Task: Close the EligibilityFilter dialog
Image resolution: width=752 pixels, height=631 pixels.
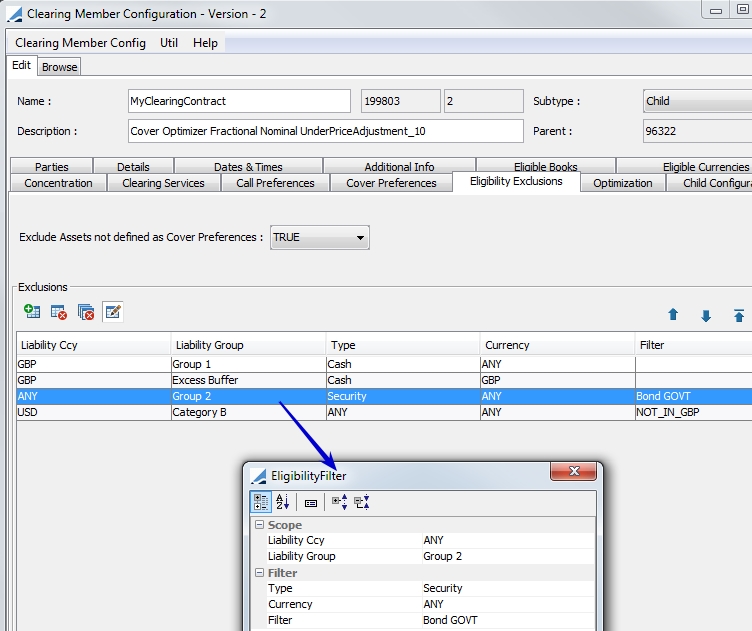Action: 574,471
